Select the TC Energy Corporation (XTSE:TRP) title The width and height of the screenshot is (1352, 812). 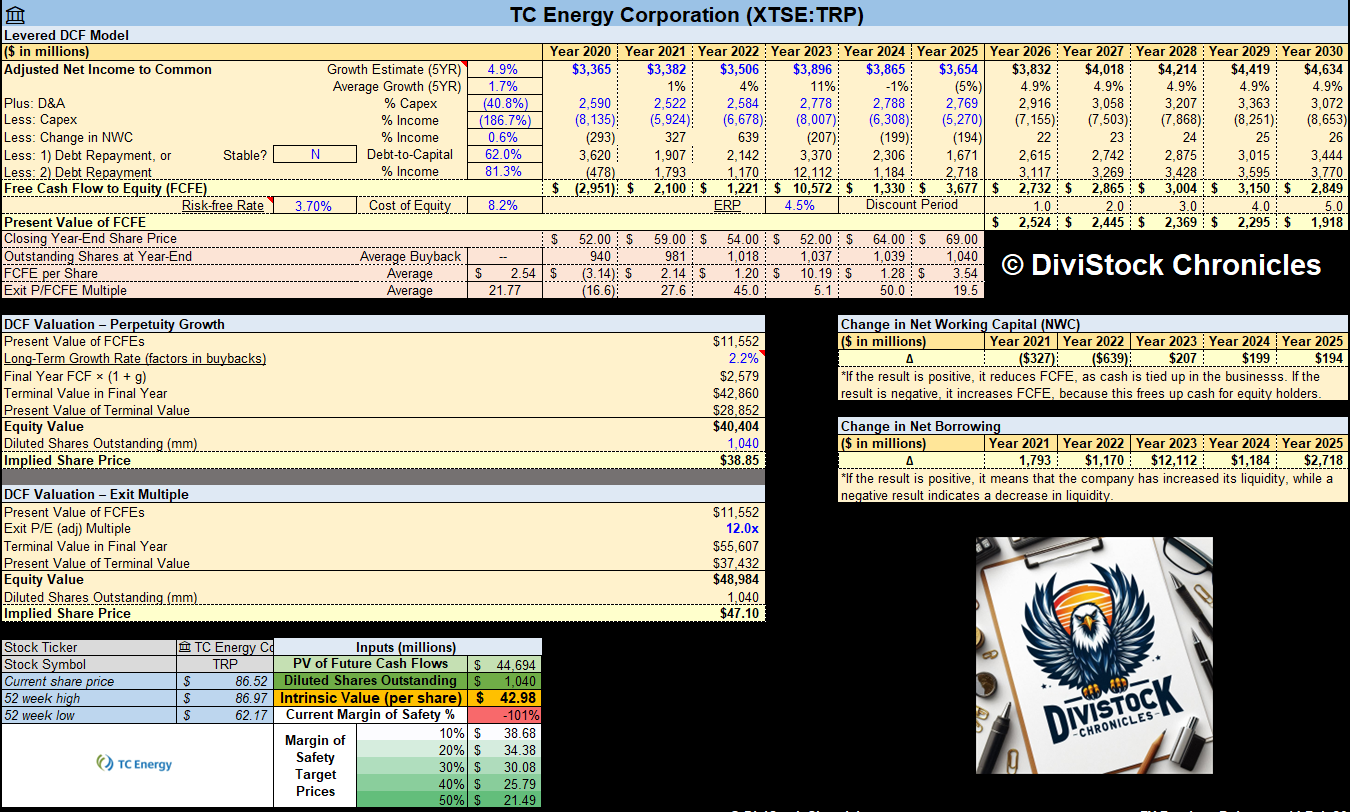[x=687, y=14]
